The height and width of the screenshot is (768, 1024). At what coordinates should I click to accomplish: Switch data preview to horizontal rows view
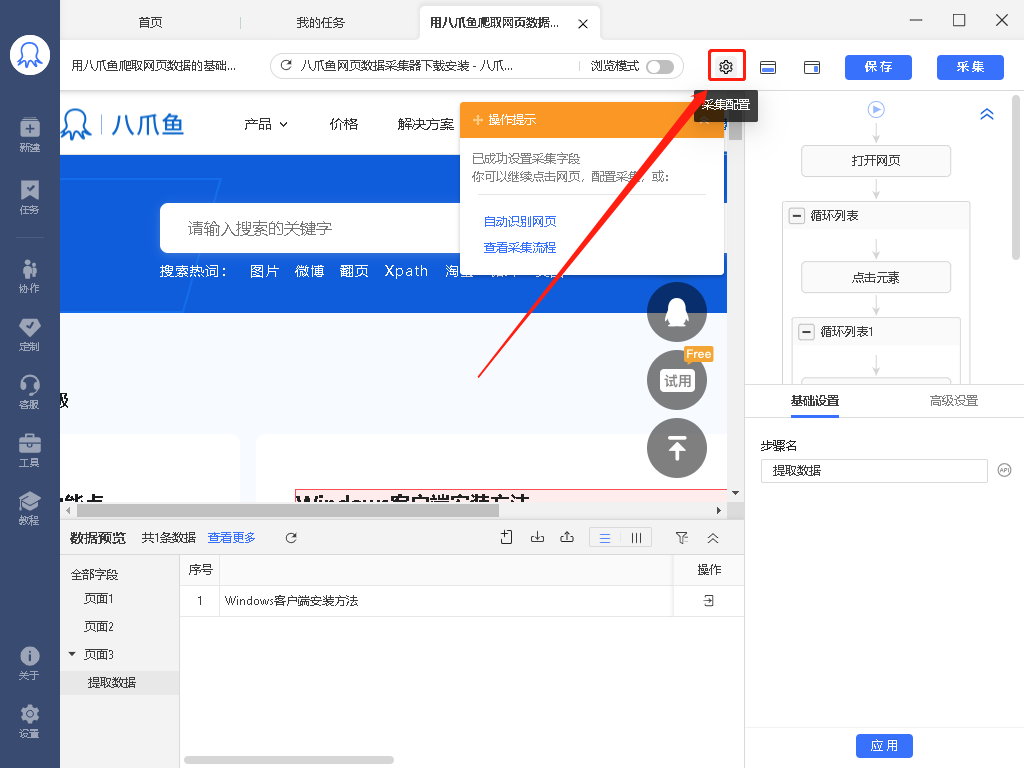tap(605, 537)
